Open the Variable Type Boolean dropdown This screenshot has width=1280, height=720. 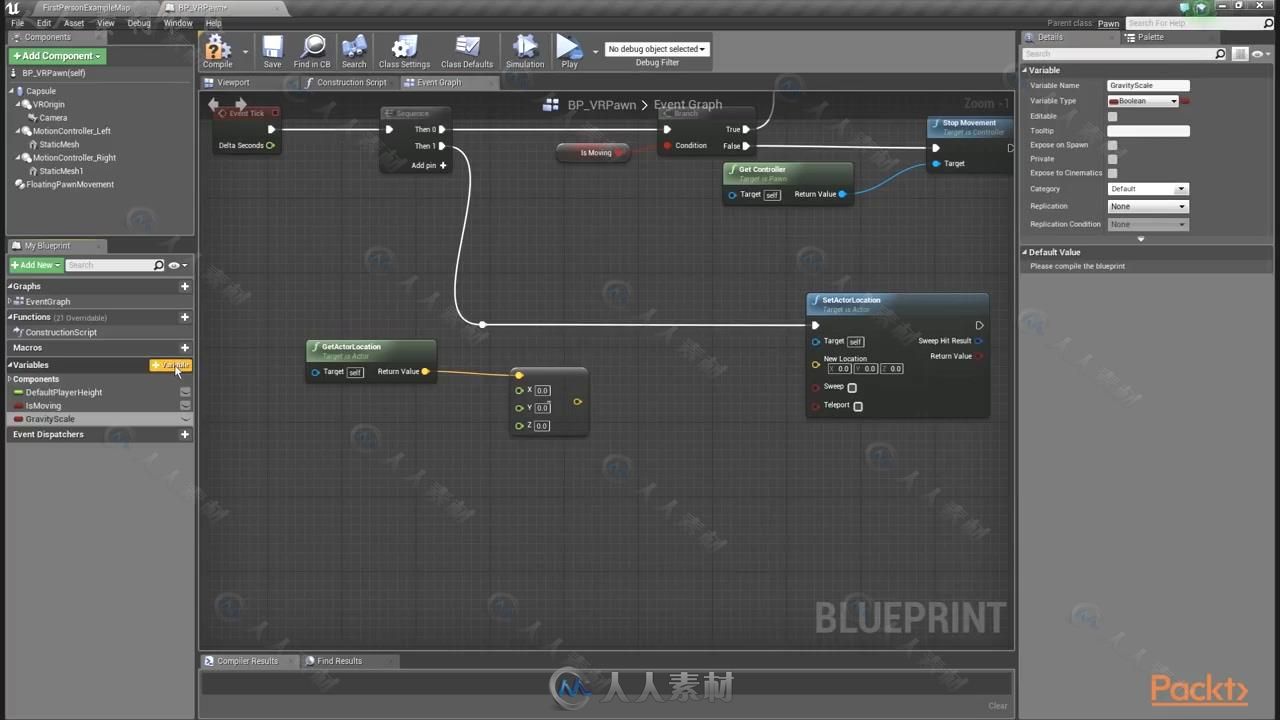pos(1143,101)
